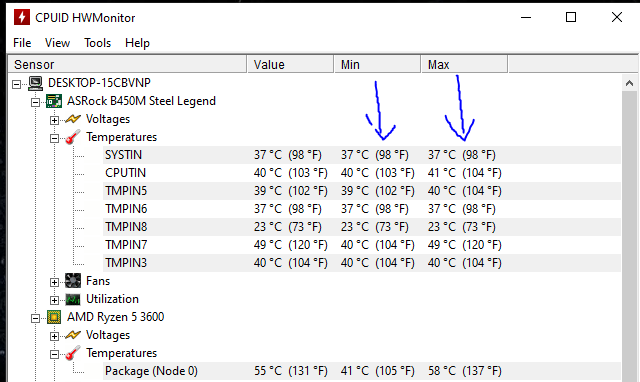The image size is (640, 382).
Task: Select the AMD Ryzen 5 3600 label
Action: tap(116, 317)
